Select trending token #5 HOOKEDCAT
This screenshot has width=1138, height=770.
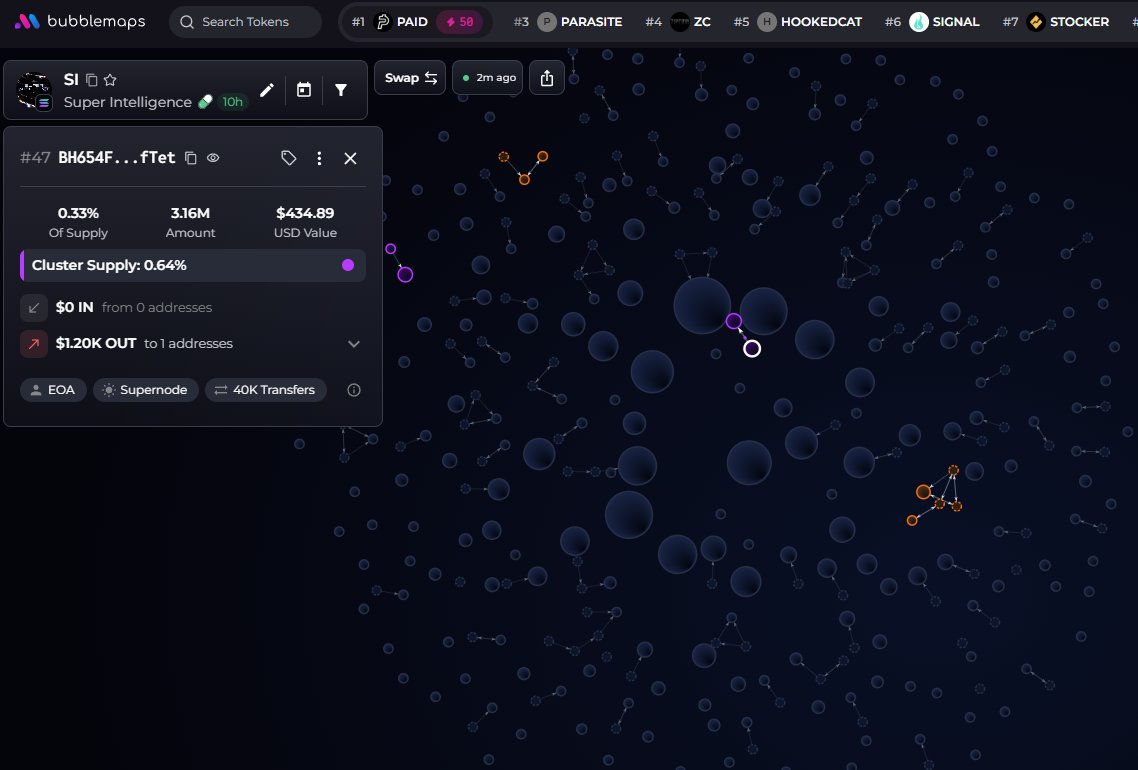point(798,22)
